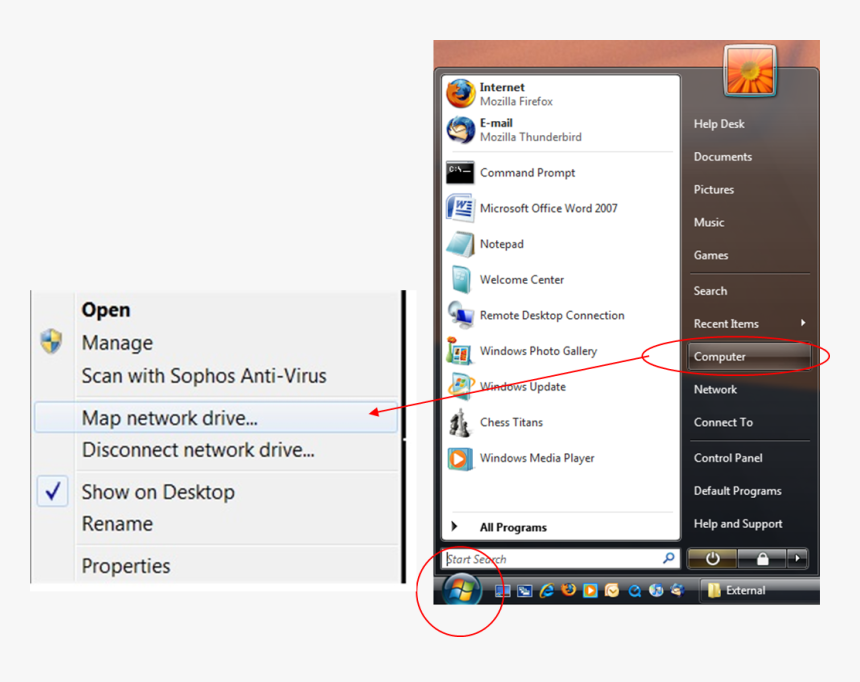860x682 pixels.
Task: Open the Music folder link
Action: (x=709, y=223)
